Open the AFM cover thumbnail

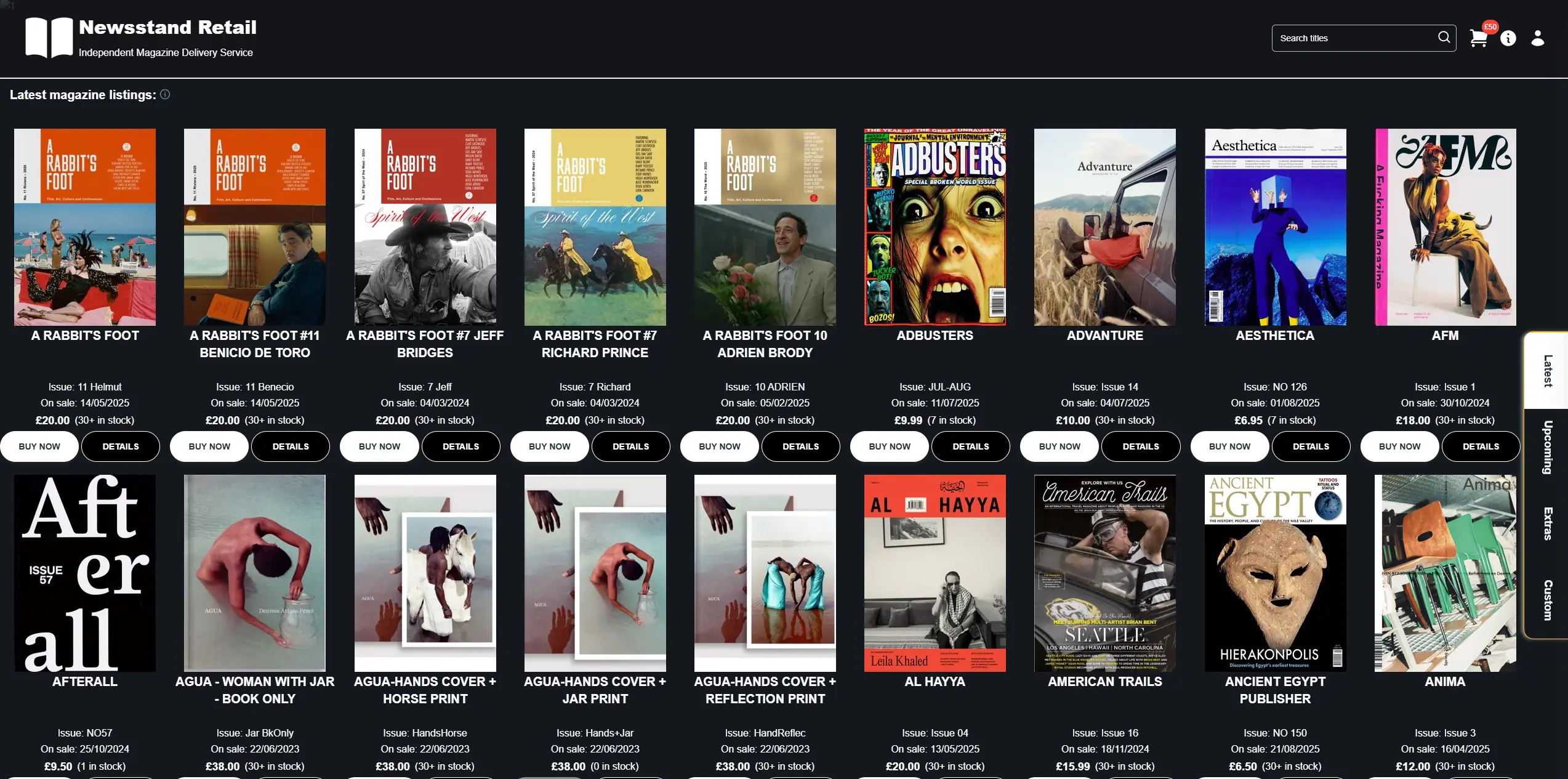point(1445,227)
